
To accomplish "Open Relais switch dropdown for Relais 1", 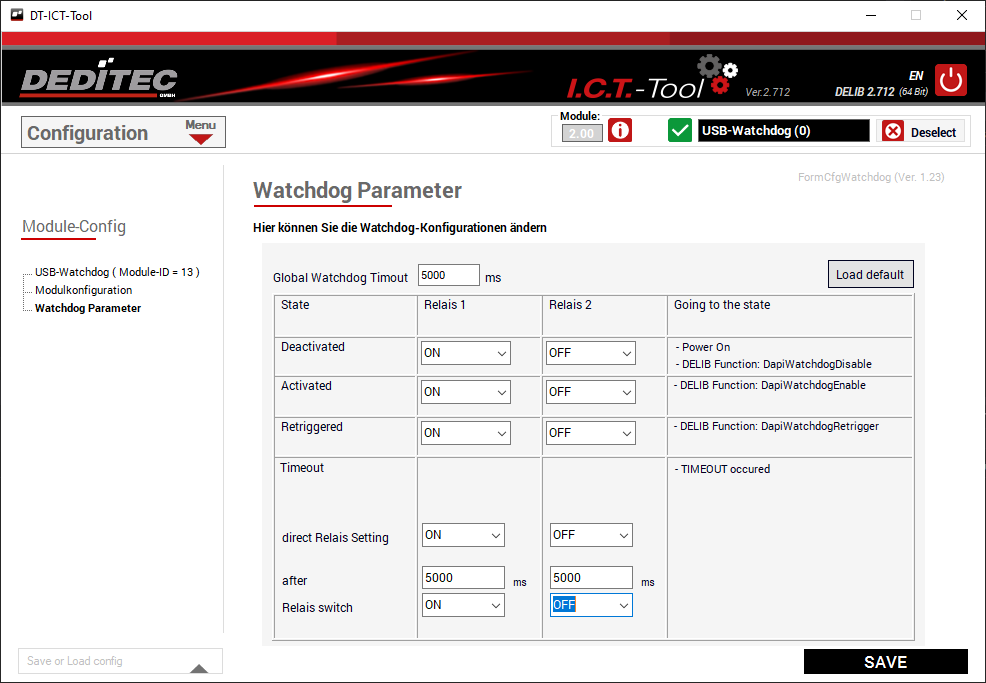I will (x=462, y=605).
